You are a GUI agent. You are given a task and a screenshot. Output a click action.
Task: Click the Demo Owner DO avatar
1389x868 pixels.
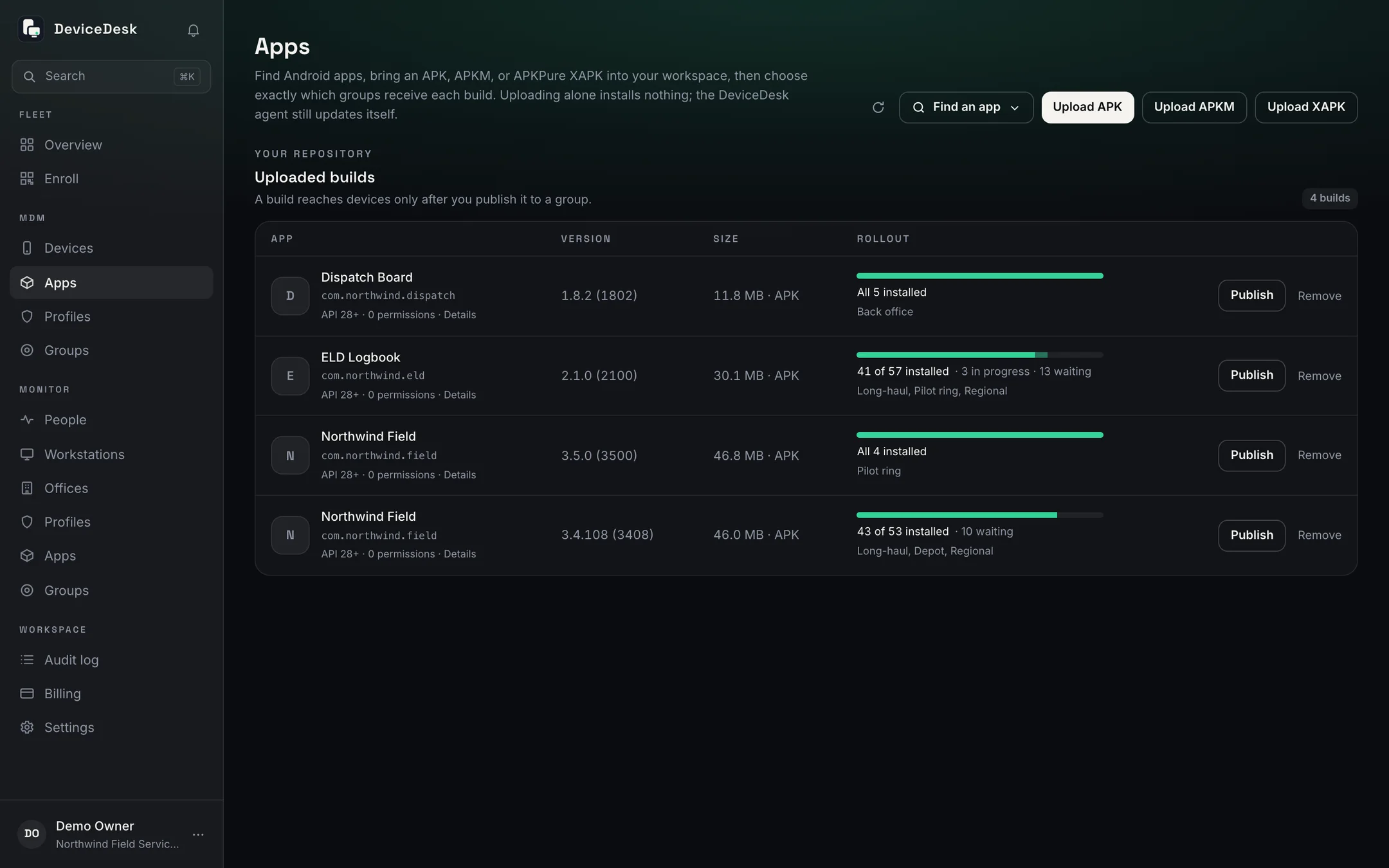pyautogui.click(x=32, y=834)
